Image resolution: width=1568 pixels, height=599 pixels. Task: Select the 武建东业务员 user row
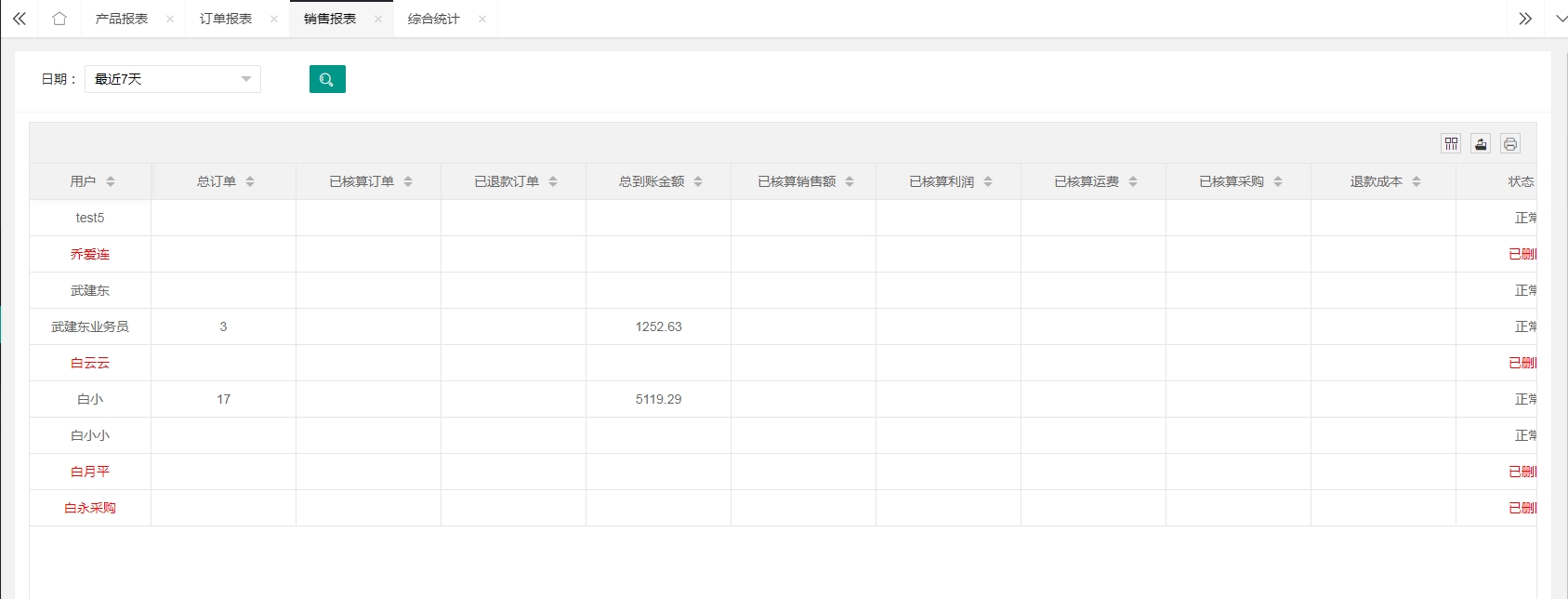(90, 326)
